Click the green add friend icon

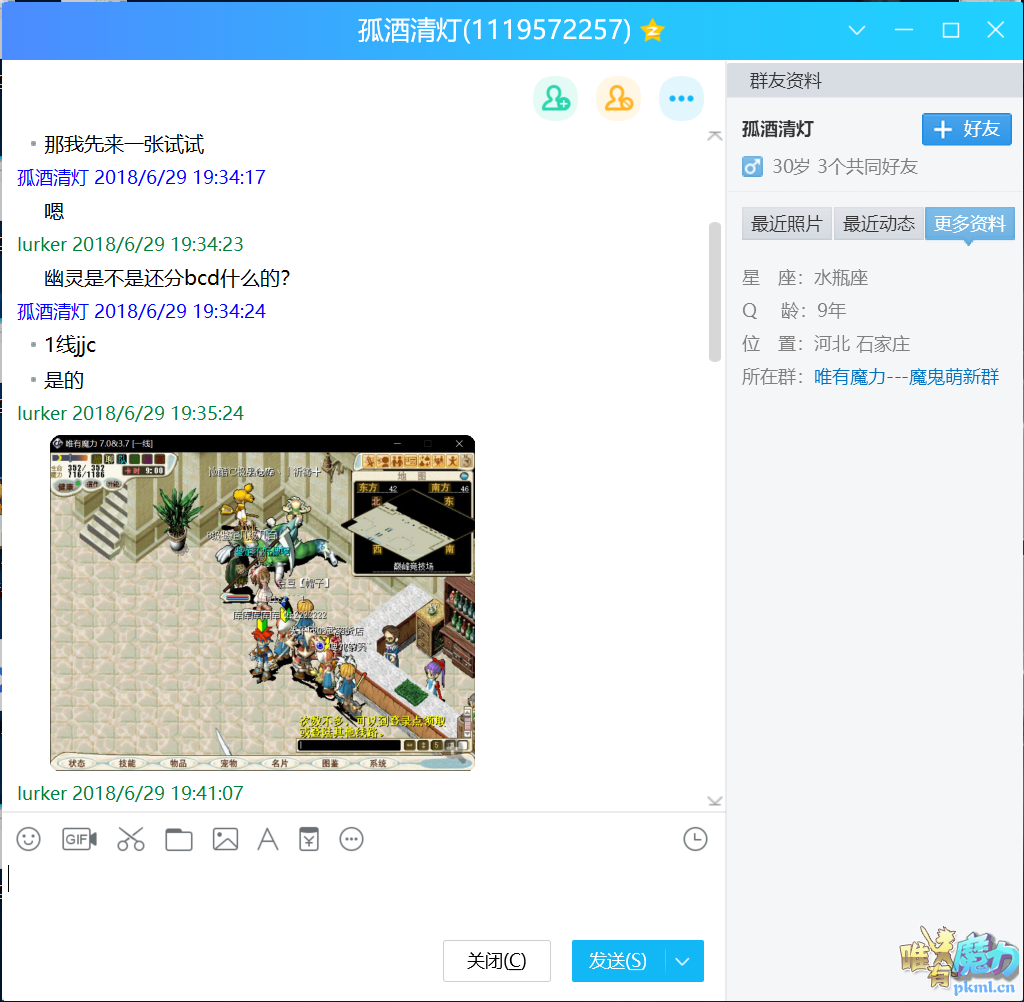pyautogui.click(x=555, y=99)
